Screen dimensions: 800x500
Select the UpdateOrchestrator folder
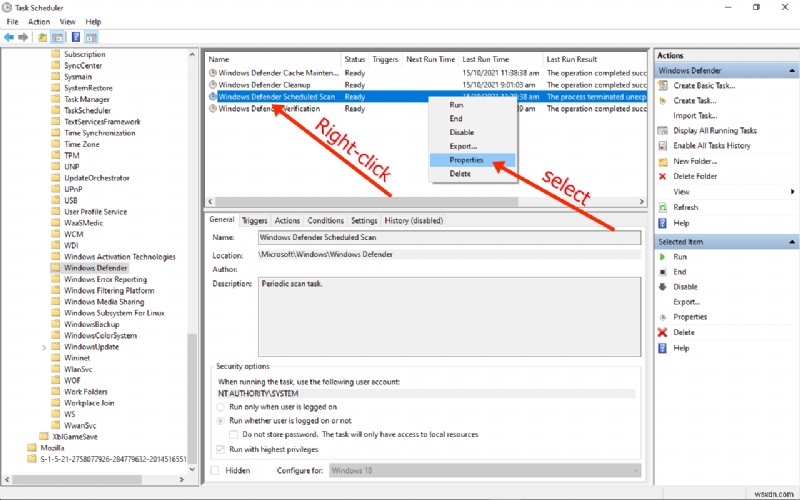coord(96,178)
